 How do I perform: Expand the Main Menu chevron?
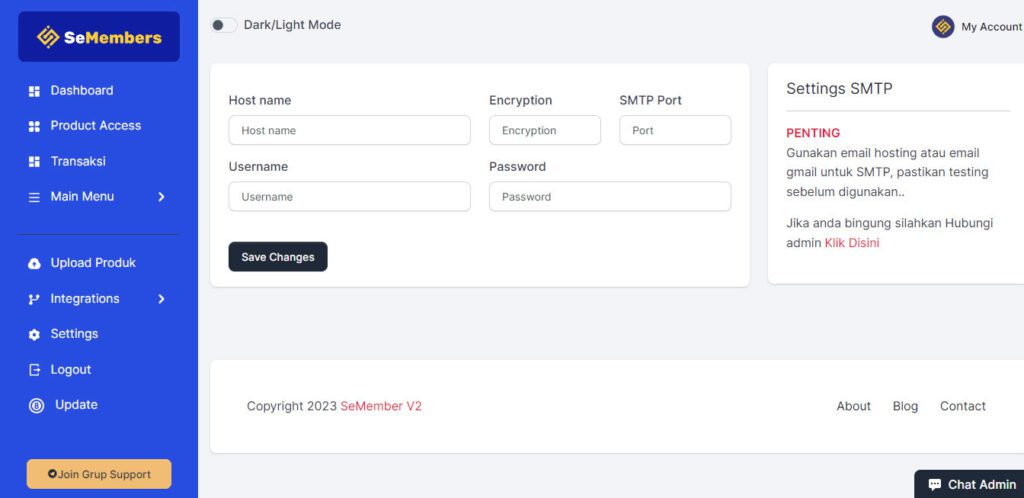click(x=161, y=197)
